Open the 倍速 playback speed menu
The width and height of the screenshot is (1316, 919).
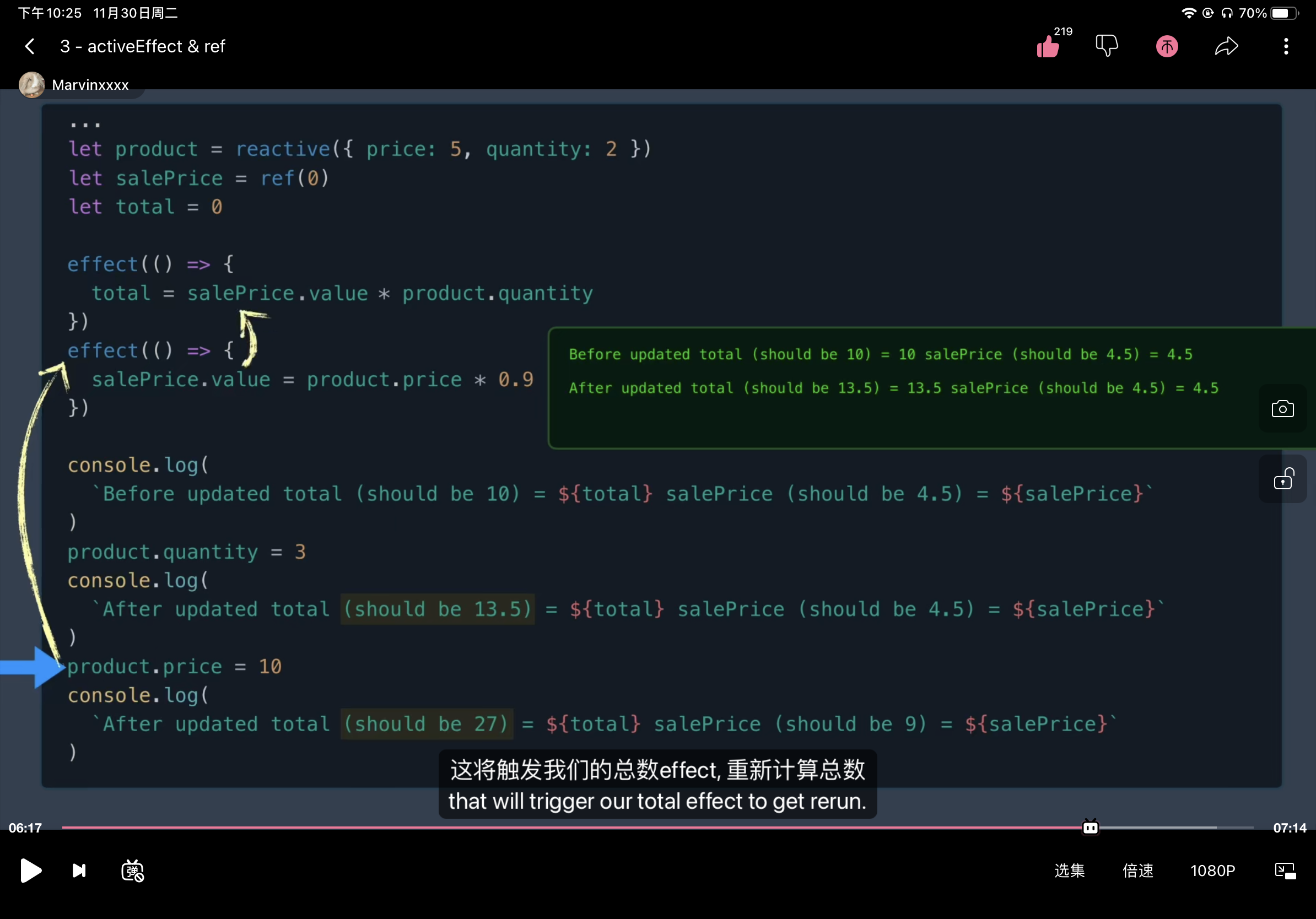1138,871
